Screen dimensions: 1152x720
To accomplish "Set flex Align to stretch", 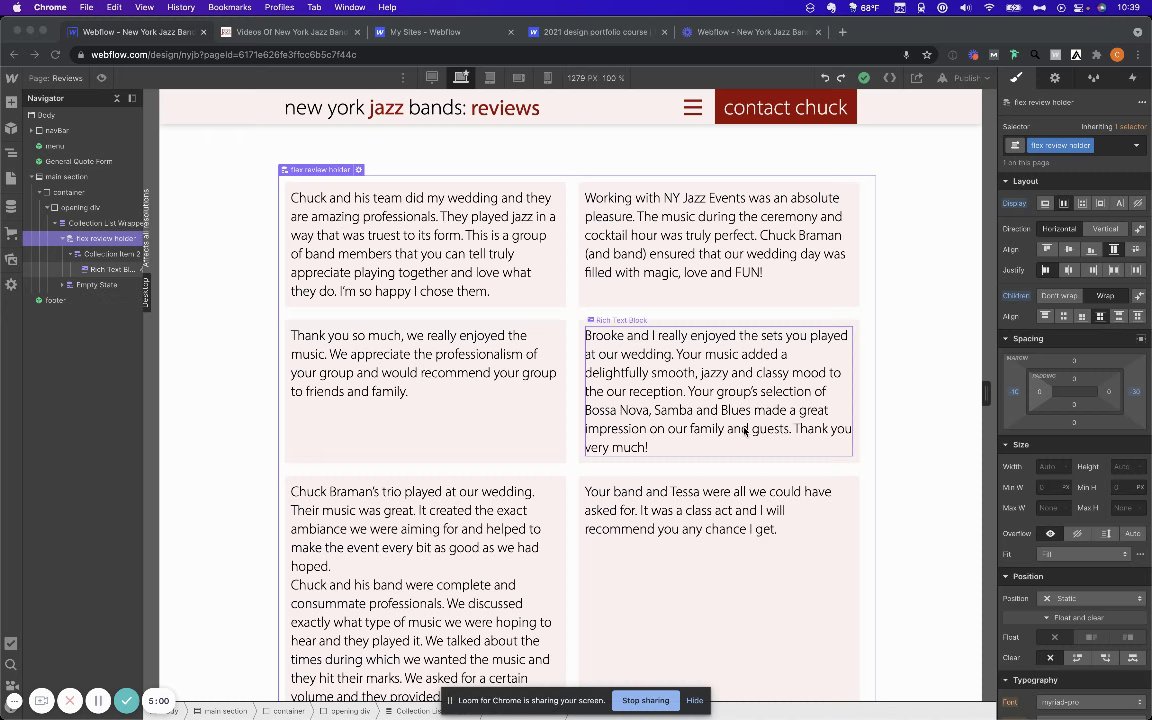I will [x=1114, y=250].
